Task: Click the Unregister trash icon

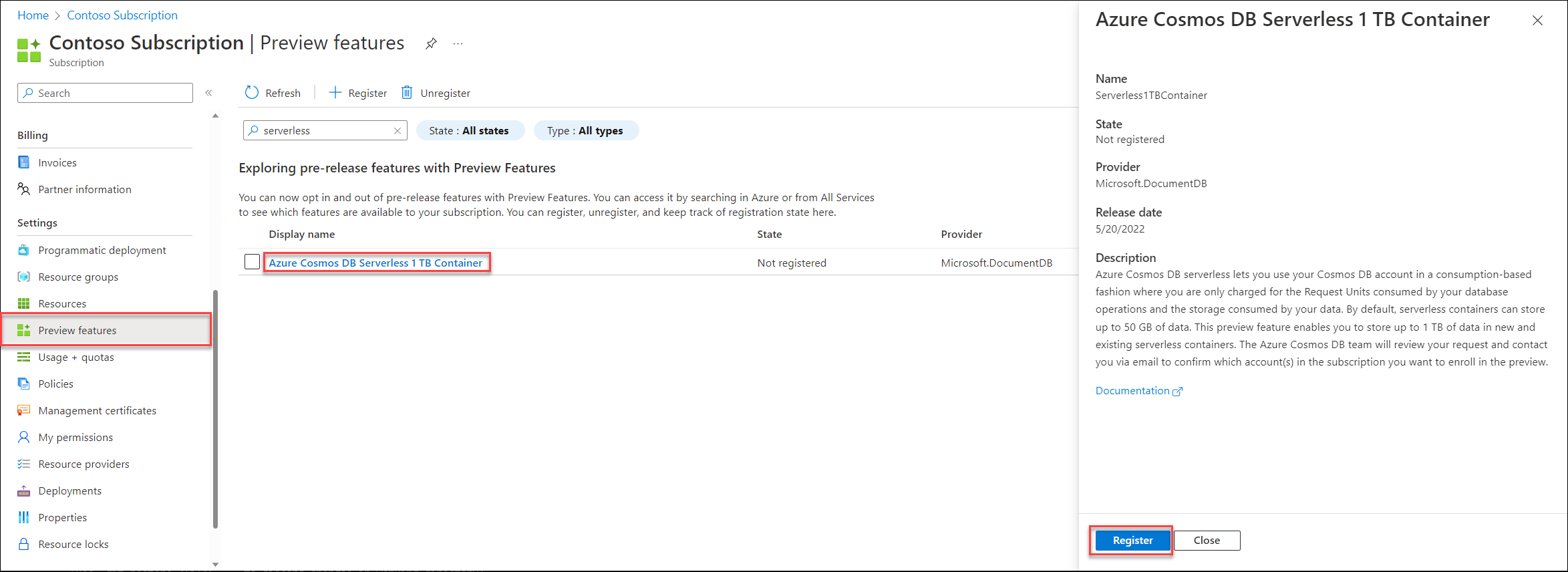Action: click(x=407, y=93)
